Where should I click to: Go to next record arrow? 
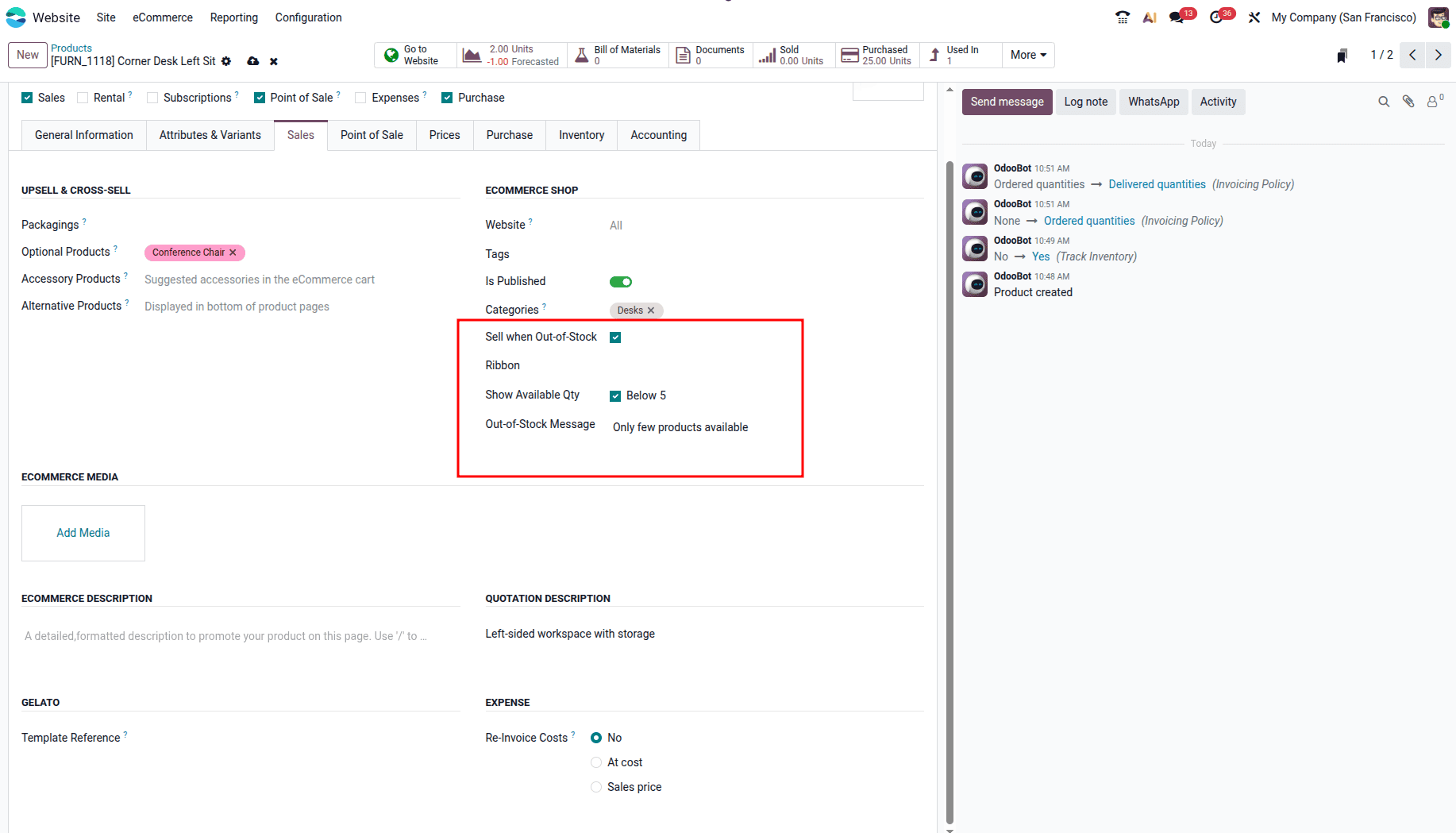pyautogui.click(x=1438, y=55)
